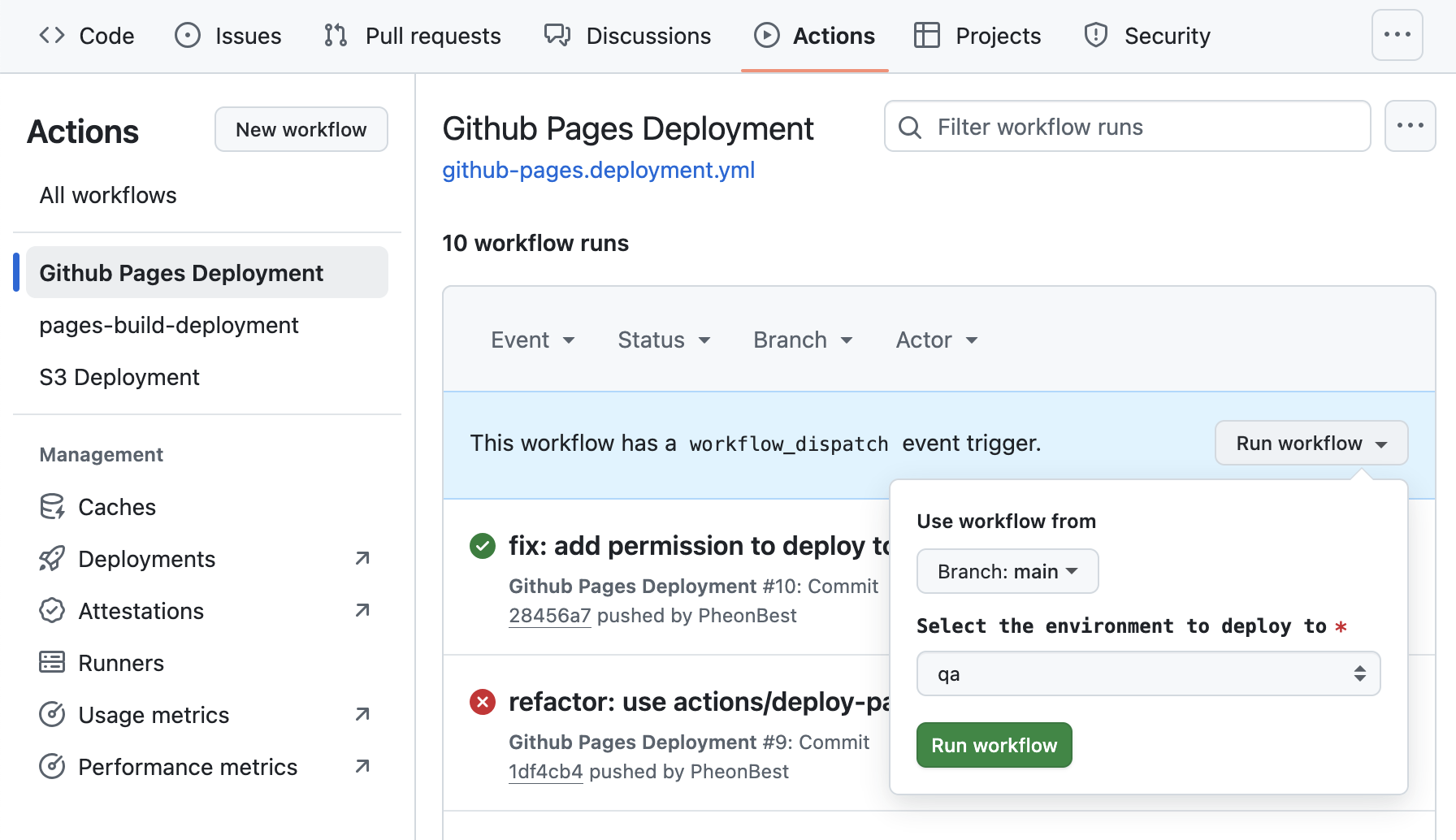Click the Actions play icon

(767, 35)
